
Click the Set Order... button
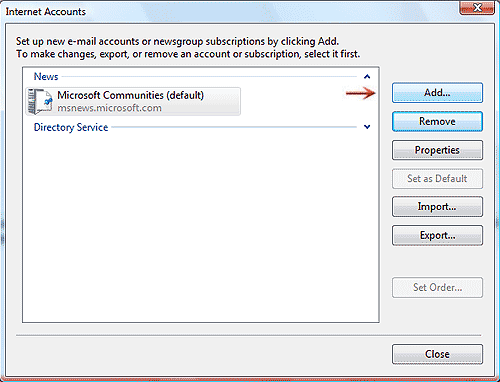(437, 287)
